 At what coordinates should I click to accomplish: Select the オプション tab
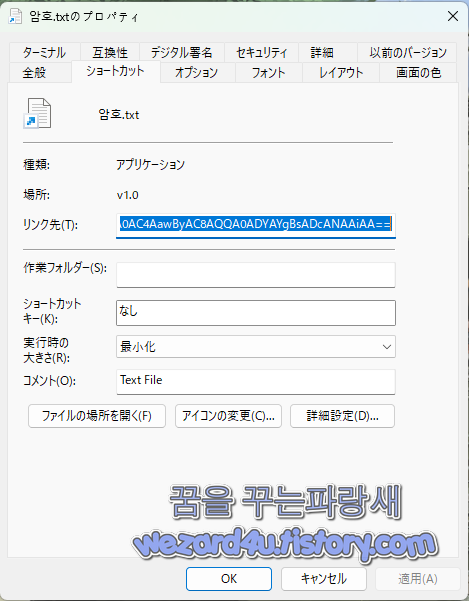pos(197,72)
